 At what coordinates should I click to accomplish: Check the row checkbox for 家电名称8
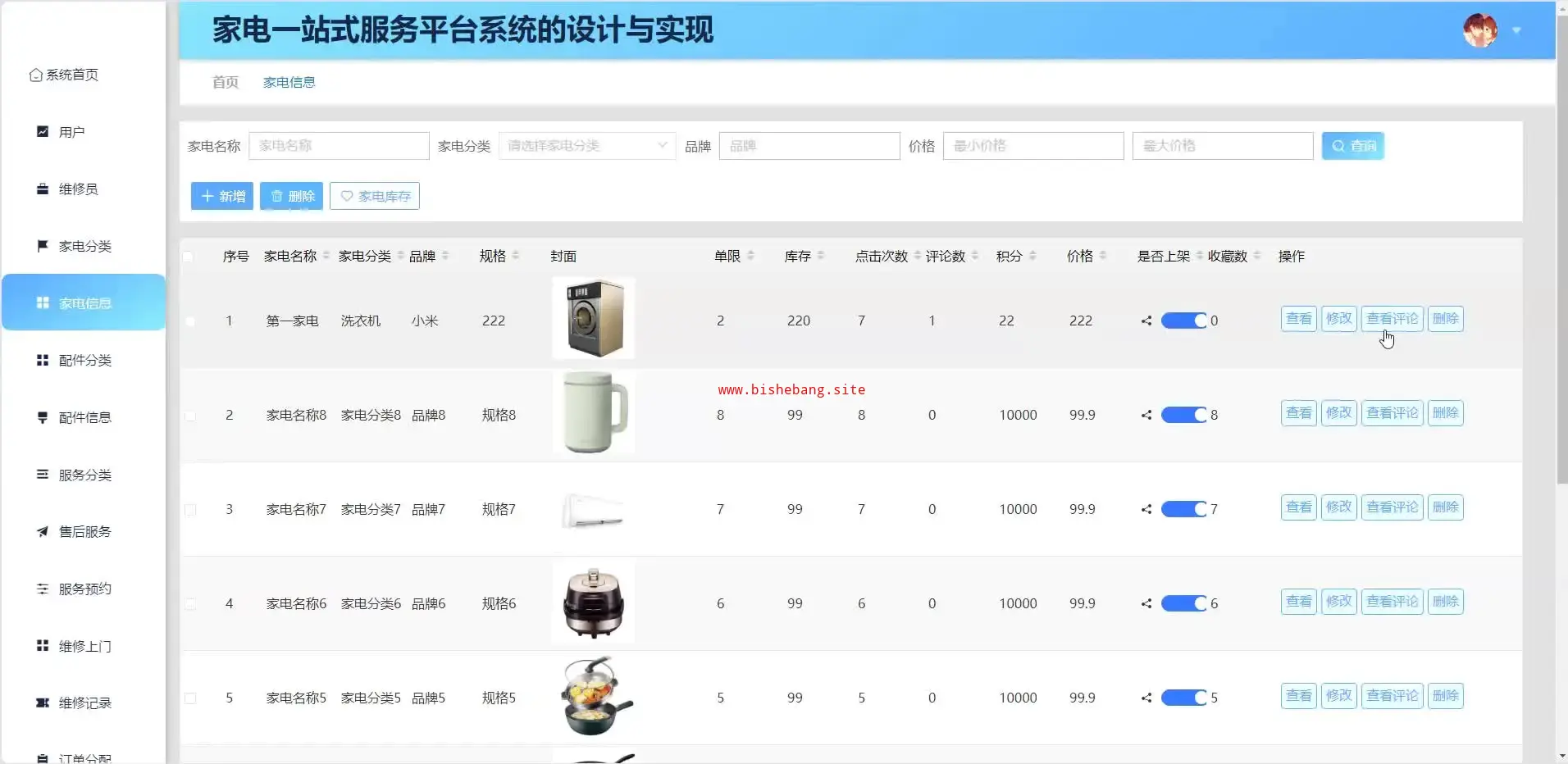(190, 416)
